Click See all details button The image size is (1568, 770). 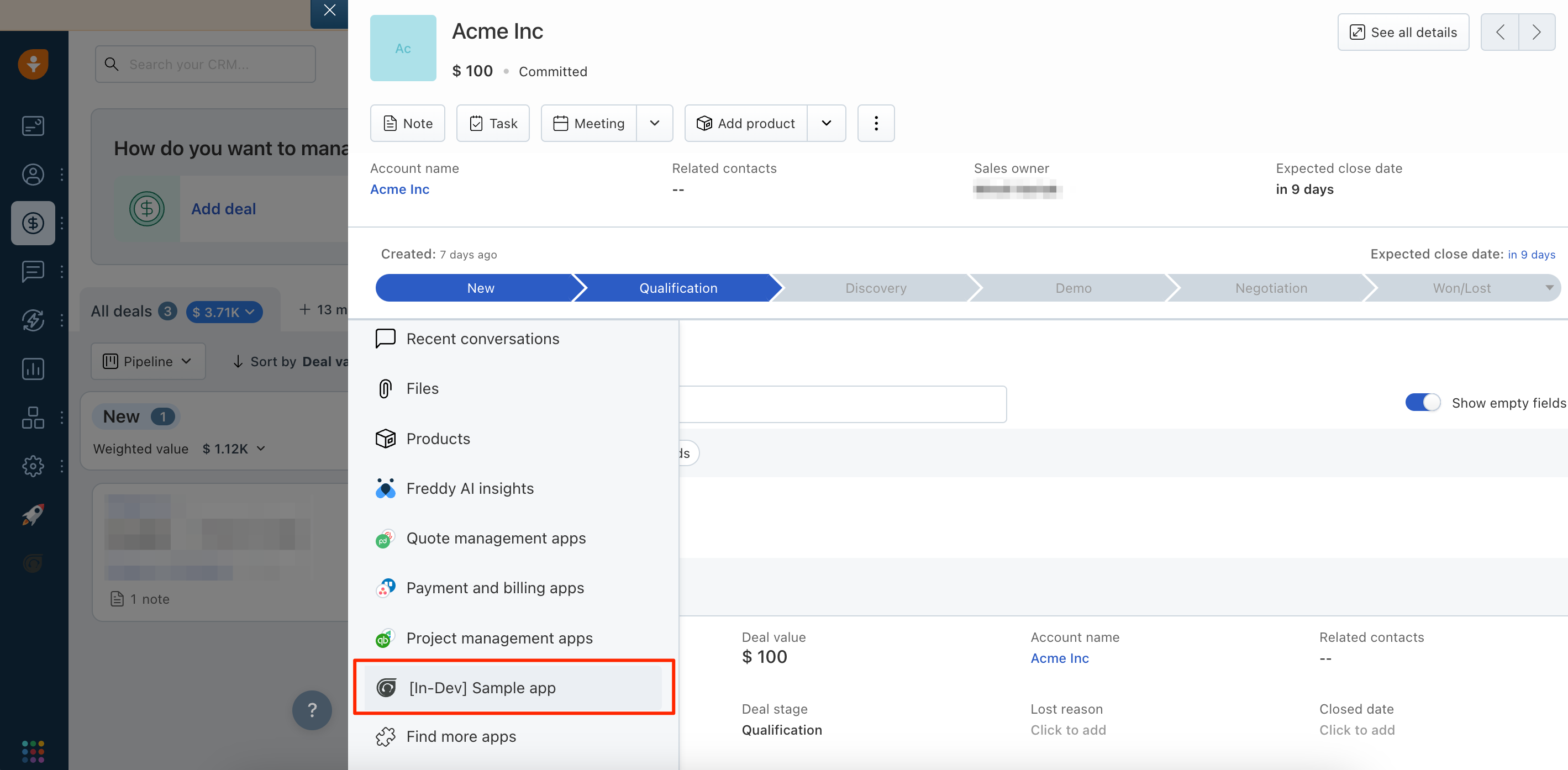coord(1403,32)
